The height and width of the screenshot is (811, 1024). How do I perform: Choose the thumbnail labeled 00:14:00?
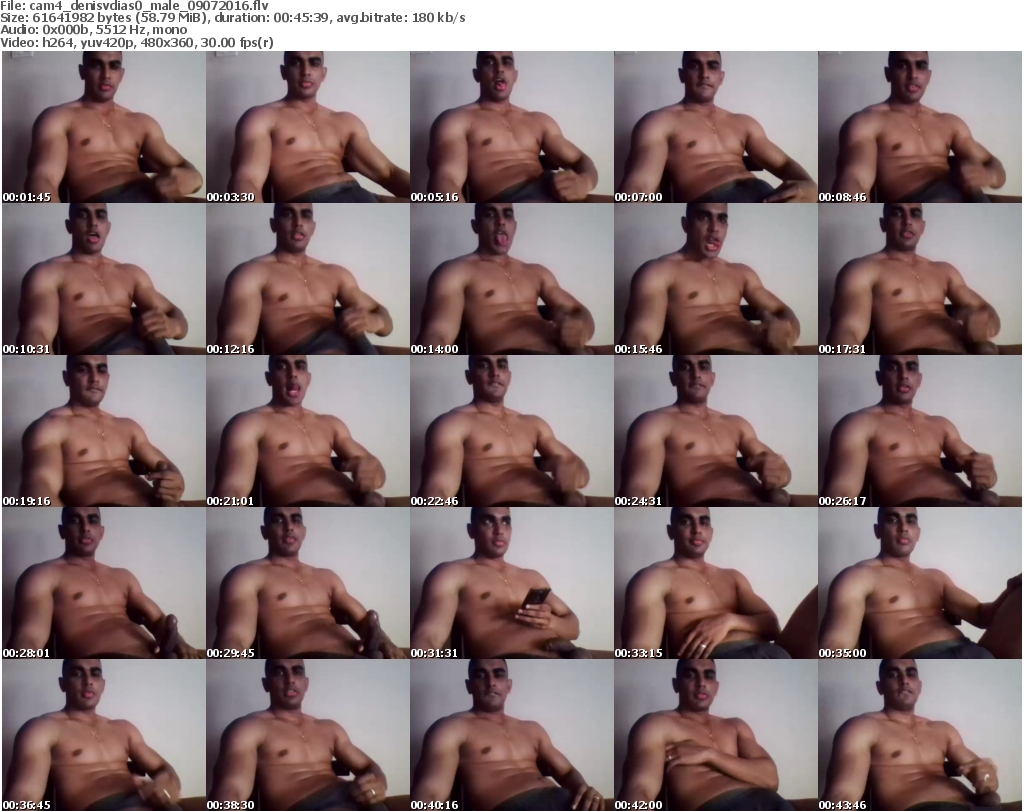click(512, 279)
